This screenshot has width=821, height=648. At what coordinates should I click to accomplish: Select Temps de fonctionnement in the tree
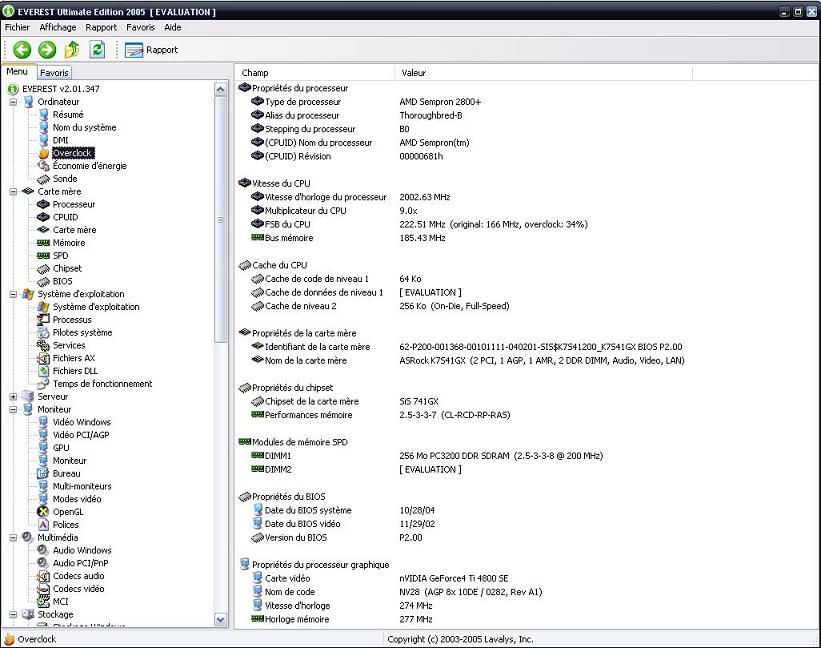[x=102, y=384]
